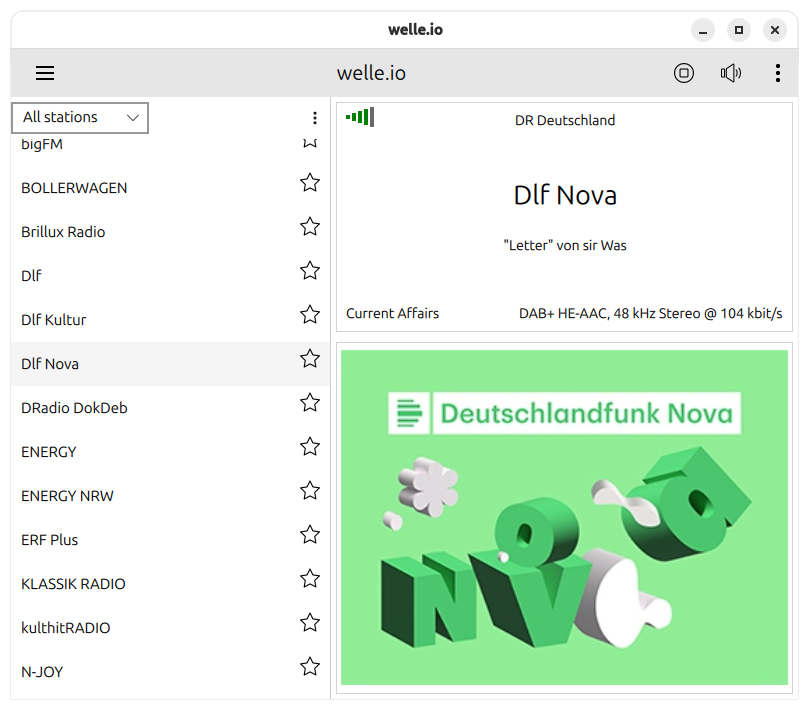Mark Dlf Nova as favorite
Screen dimensions: 809x710
point(310,359)
